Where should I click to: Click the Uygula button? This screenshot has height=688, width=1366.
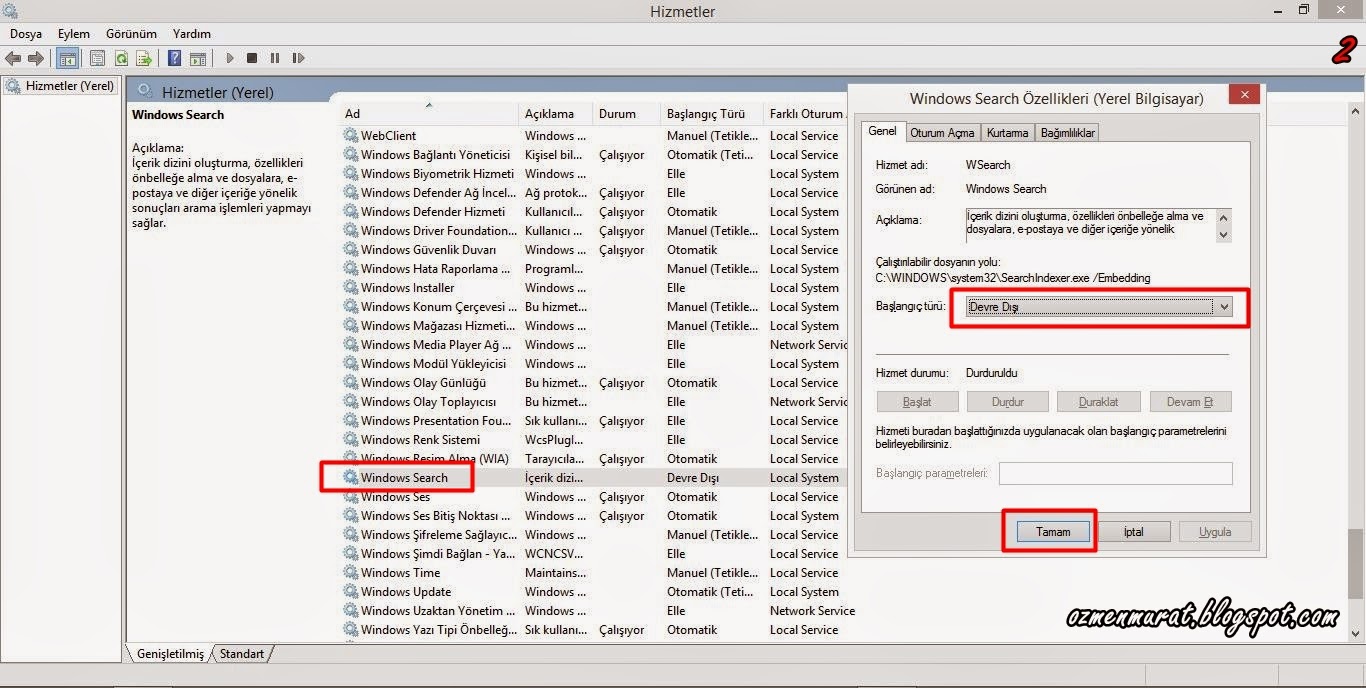coord(1215,532)
